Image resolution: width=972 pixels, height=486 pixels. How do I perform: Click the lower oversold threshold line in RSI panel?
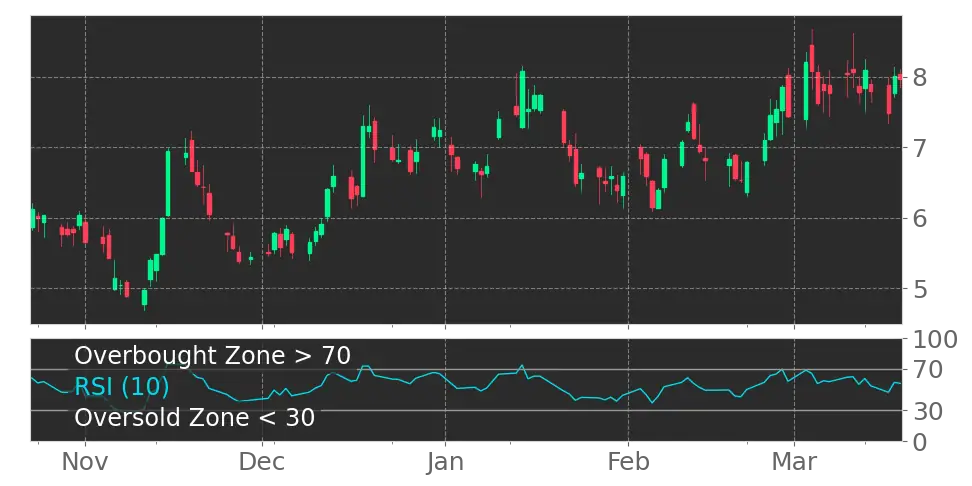[600, 410]
